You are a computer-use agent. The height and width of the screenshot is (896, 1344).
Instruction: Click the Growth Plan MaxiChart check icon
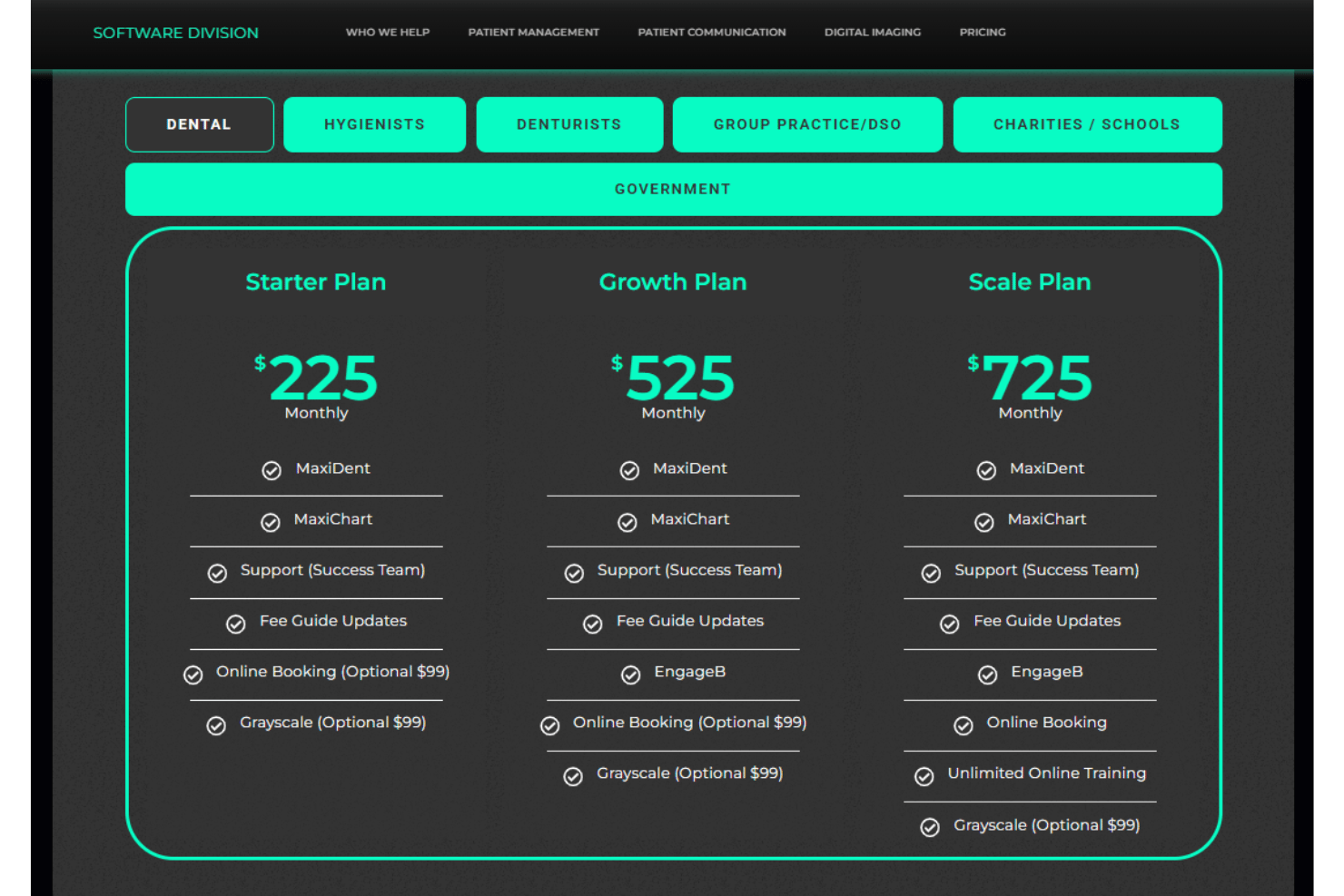pos(628,522)
